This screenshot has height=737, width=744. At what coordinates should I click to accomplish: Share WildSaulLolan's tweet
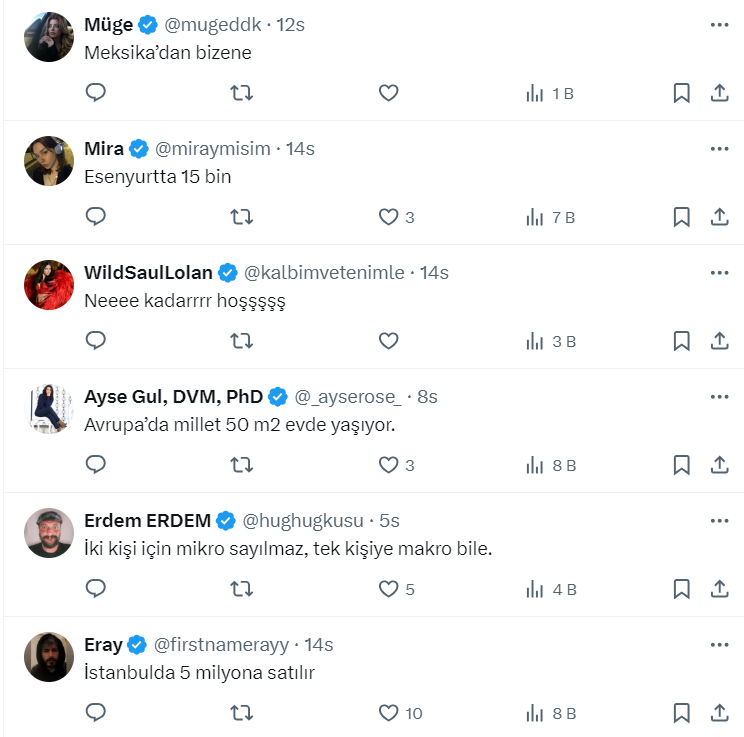point(719,341)
